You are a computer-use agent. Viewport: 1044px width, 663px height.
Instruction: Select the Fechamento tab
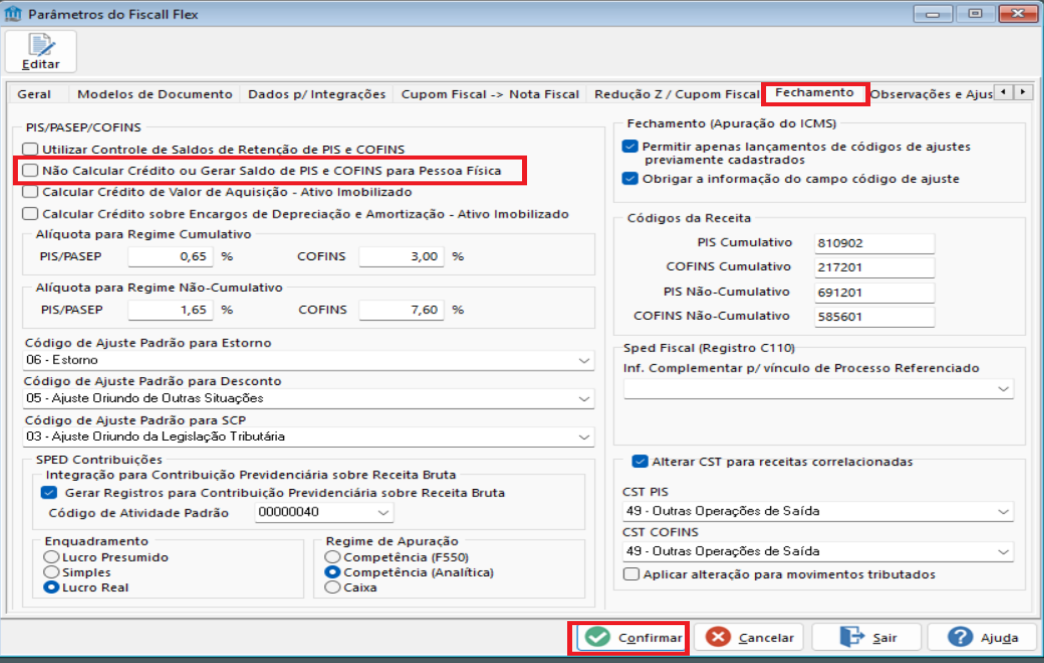pyautogui.click(x=814, y=93)
